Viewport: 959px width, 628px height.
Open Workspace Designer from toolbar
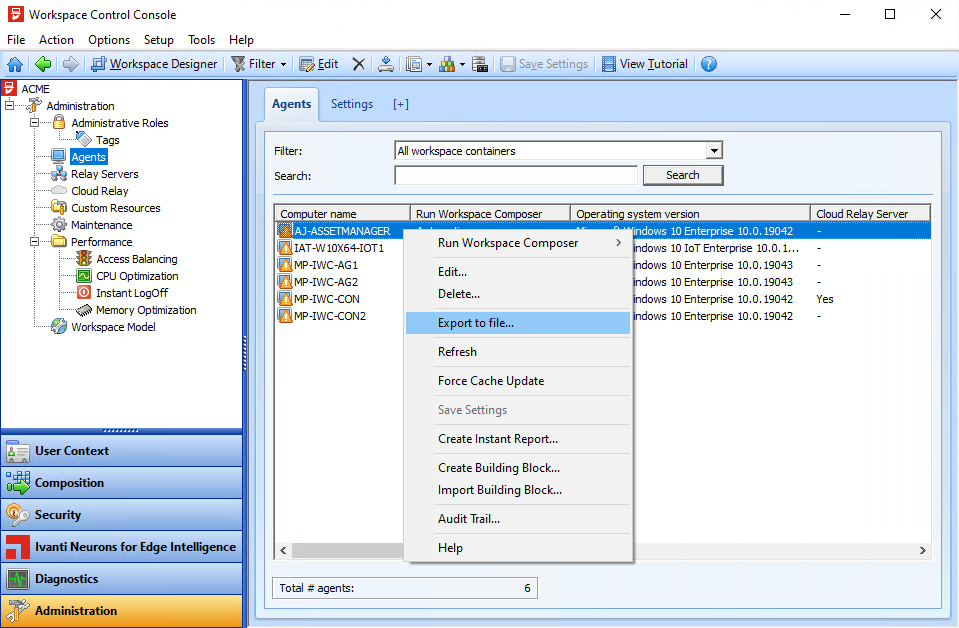tap(154, 64)
